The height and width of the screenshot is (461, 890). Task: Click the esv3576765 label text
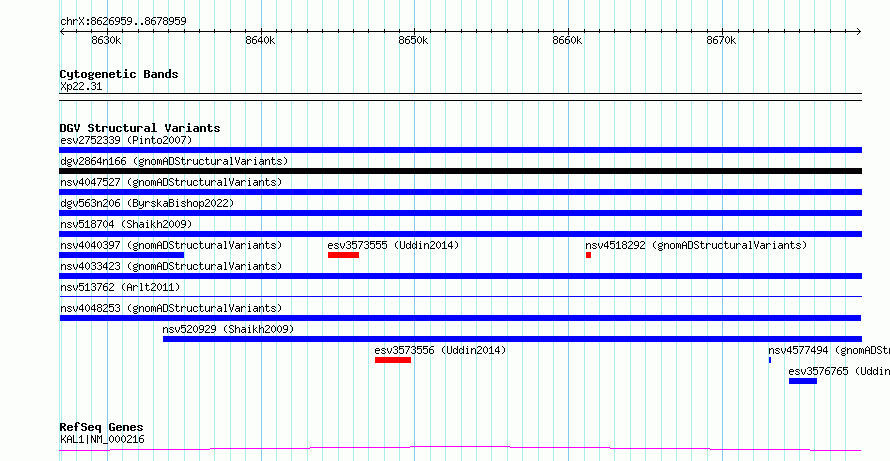839,371
